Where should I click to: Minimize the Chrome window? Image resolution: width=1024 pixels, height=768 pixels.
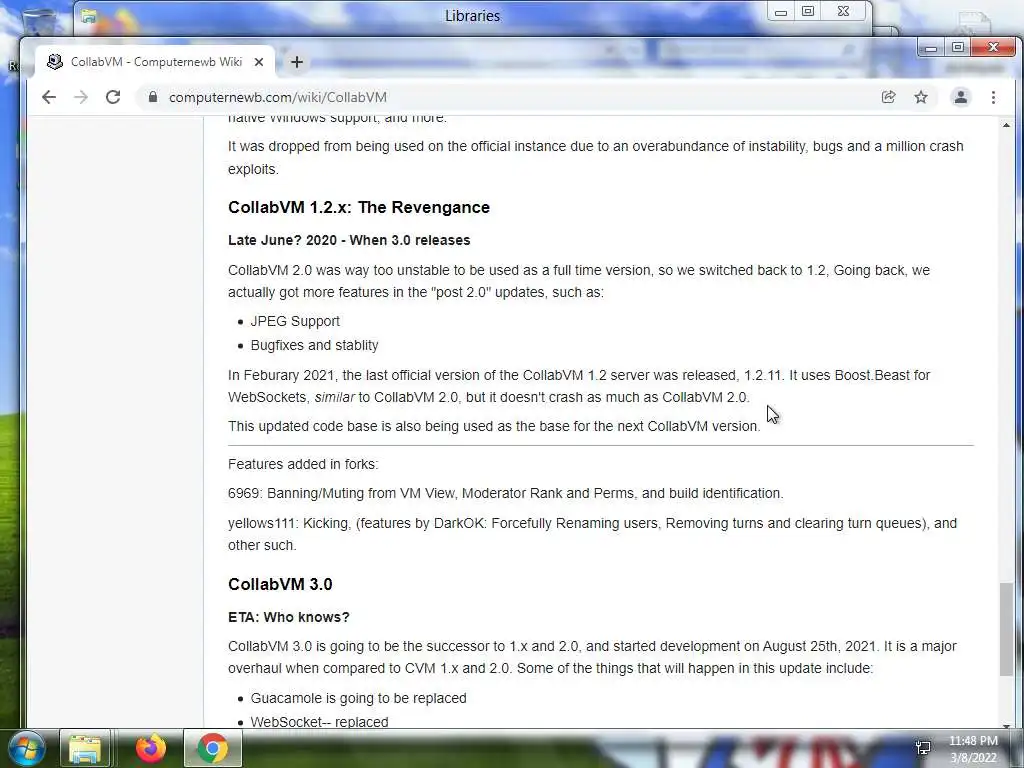pyautogui.click(x=931, y=48)
